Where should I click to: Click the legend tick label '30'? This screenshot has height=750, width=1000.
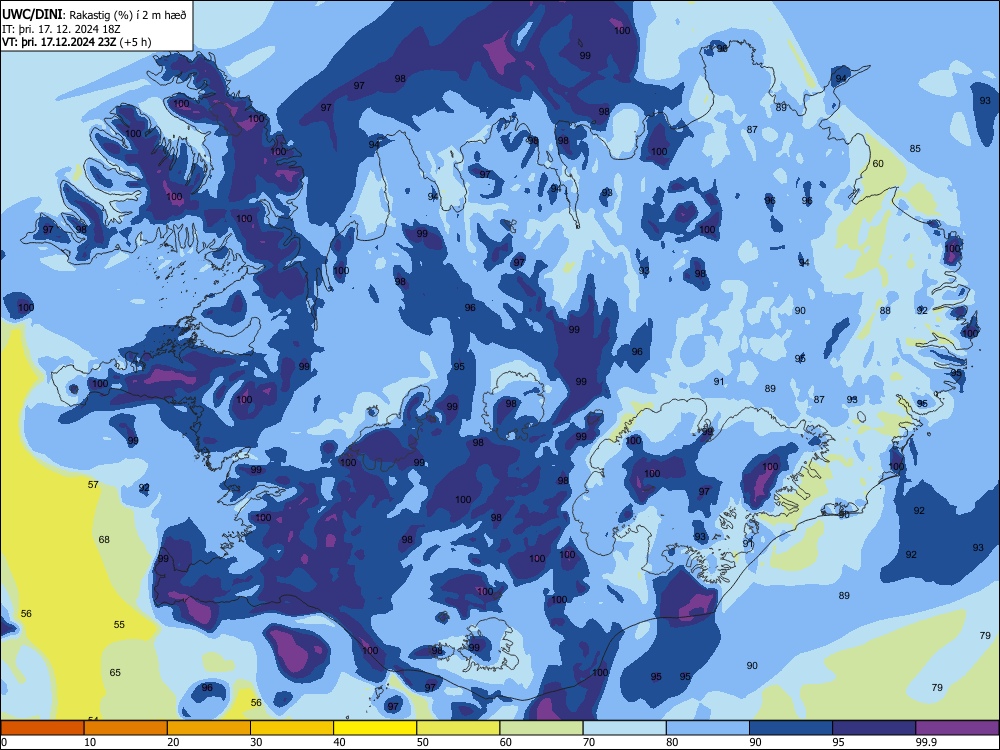256,742
